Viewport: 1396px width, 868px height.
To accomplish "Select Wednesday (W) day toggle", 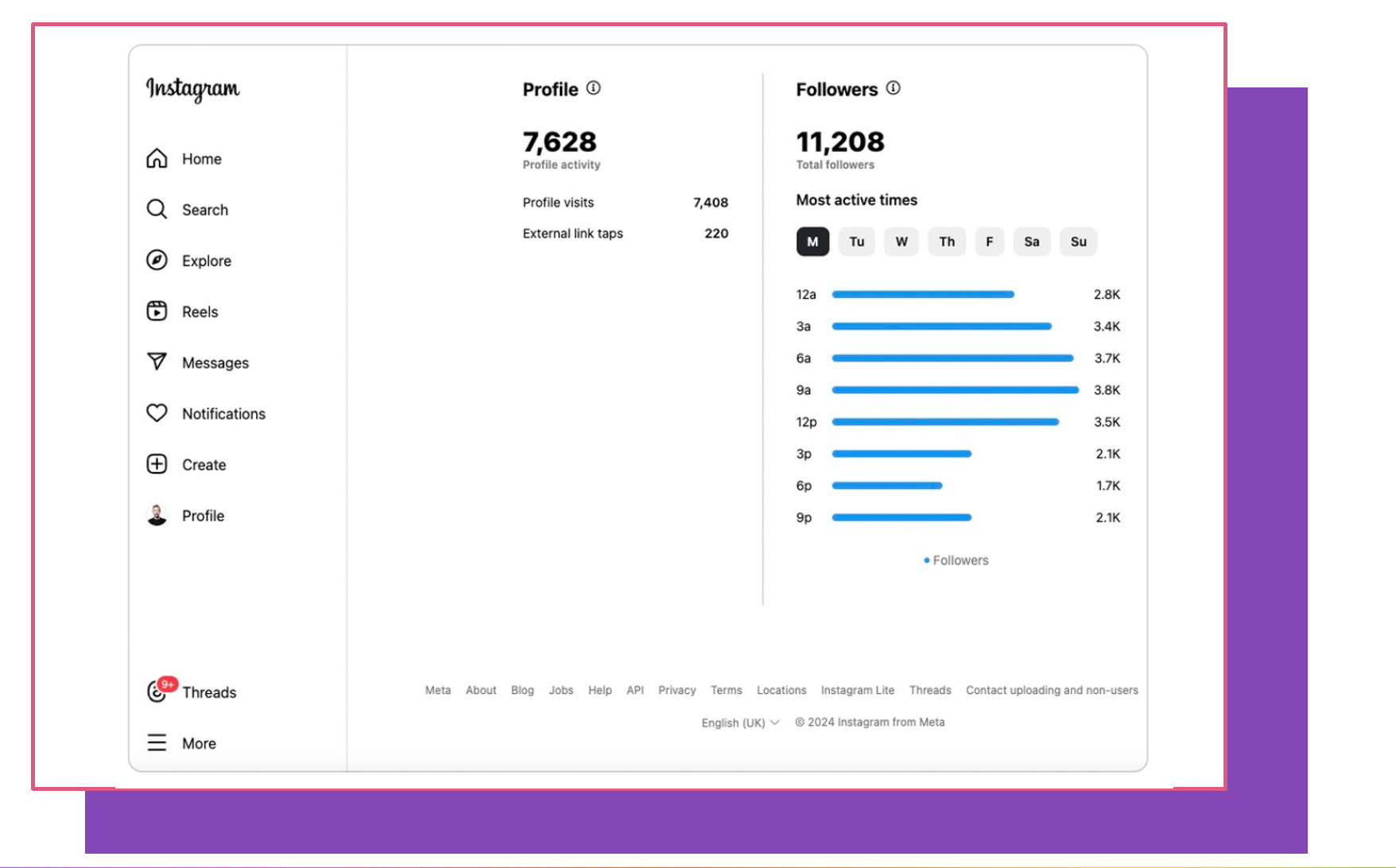I will coord(902,242).
